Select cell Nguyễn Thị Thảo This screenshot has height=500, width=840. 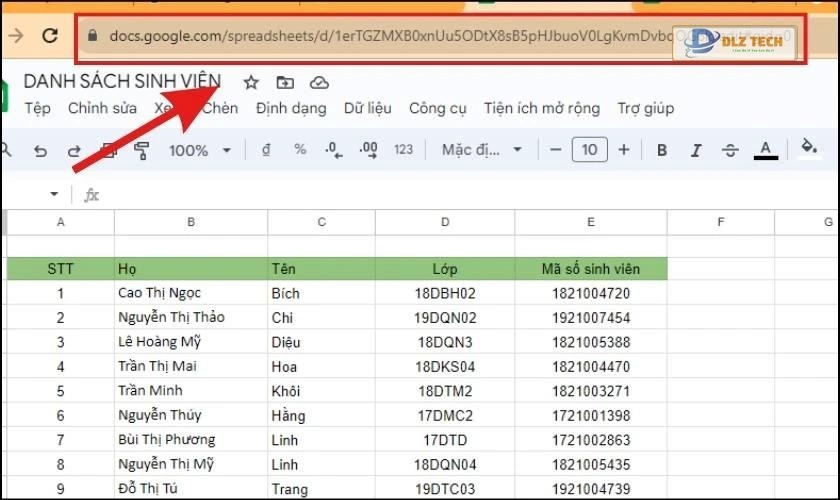191,317
